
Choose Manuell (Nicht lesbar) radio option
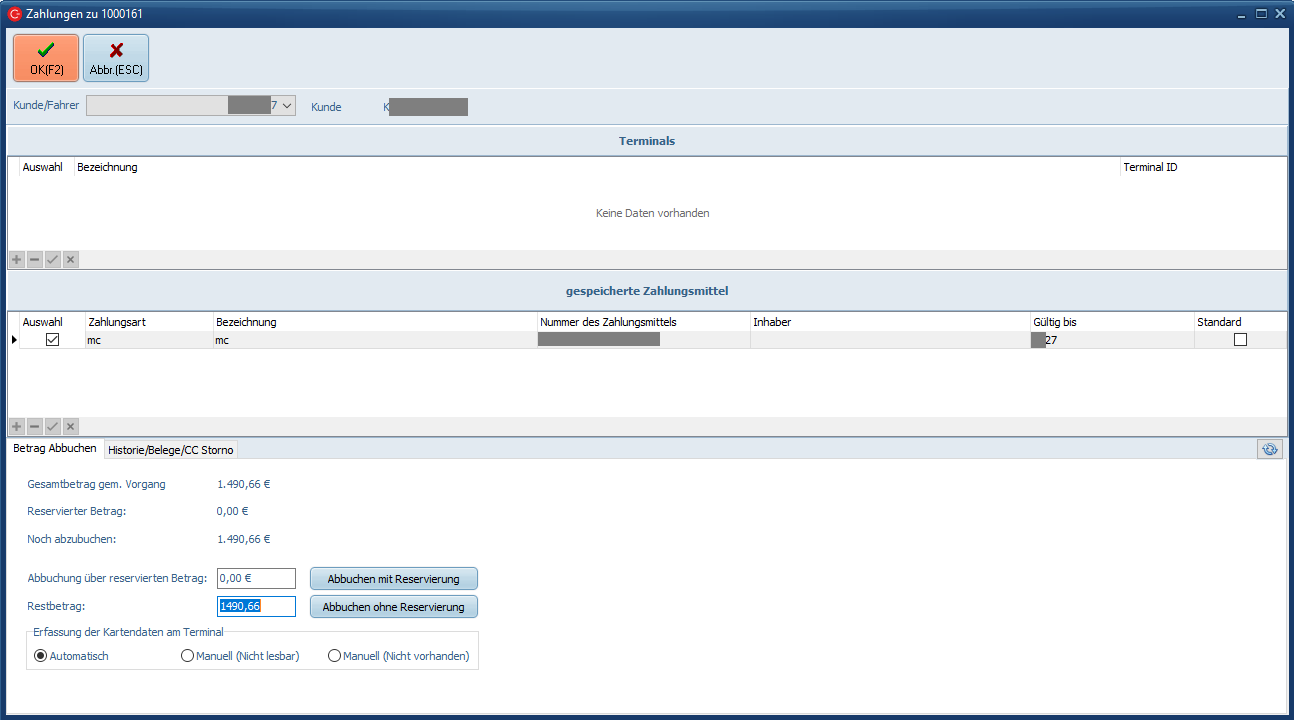(x=187, y=656)
